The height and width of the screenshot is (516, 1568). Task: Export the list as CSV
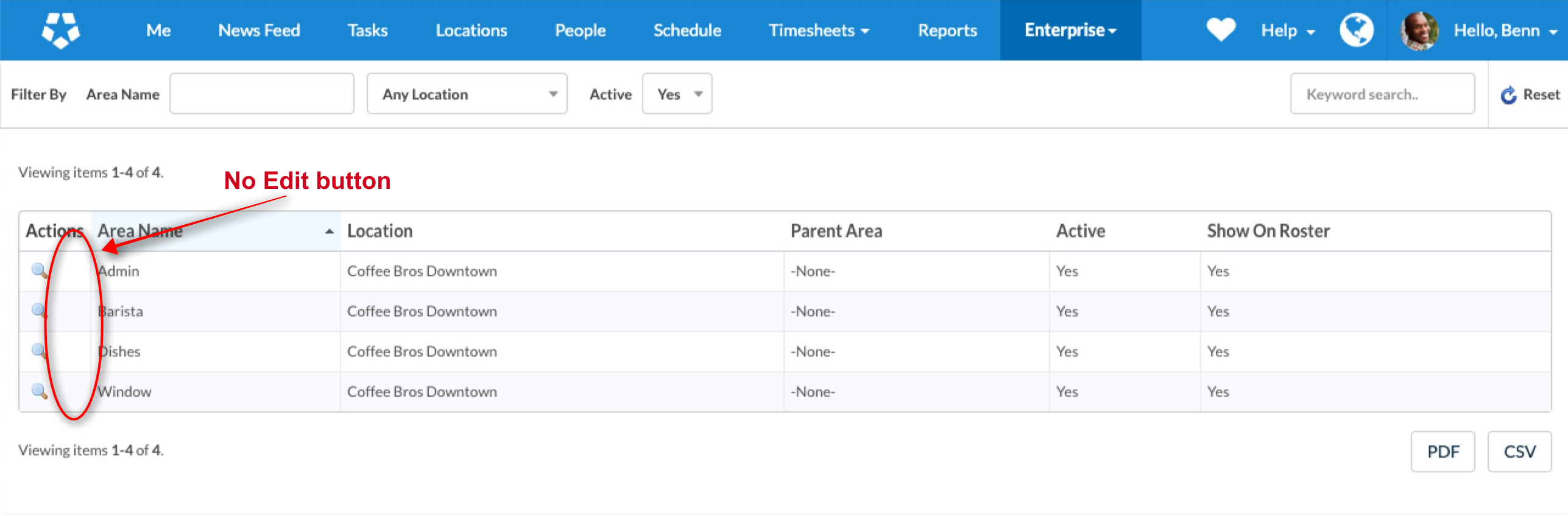1519,451
